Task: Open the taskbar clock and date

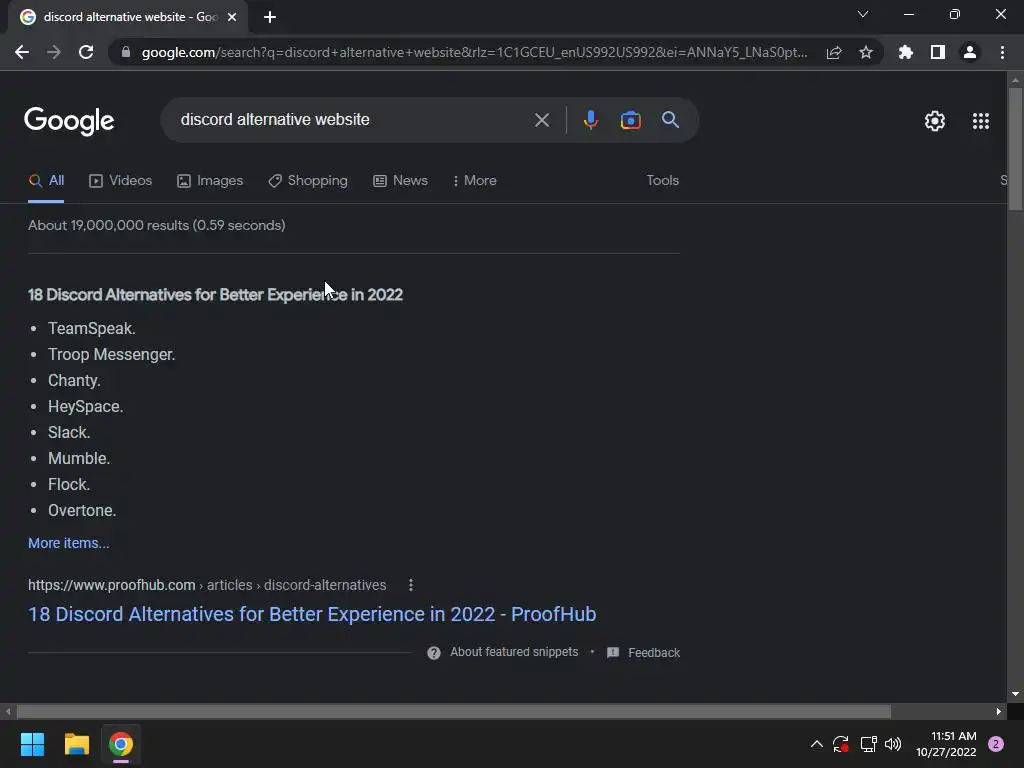Action: tap(946, 744)
